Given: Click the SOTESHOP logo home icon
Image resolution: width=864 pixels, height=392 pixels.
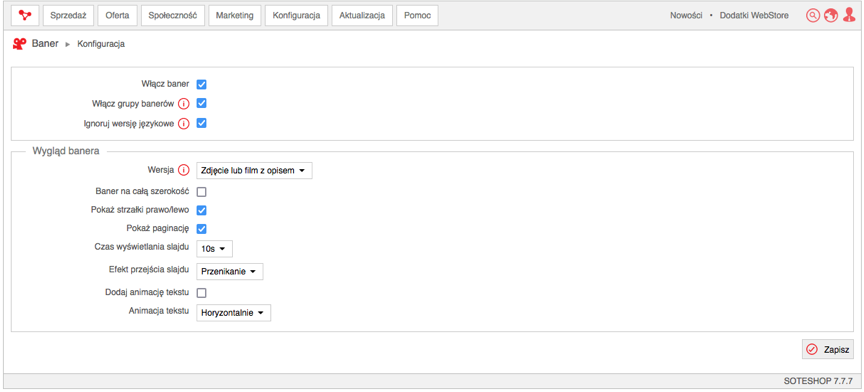Looking at the screenshot, I should [25, 15].
